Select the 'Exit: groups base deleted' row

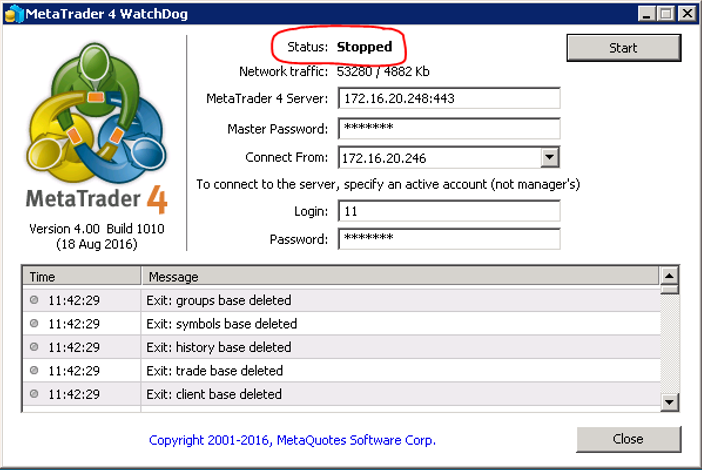342,300
